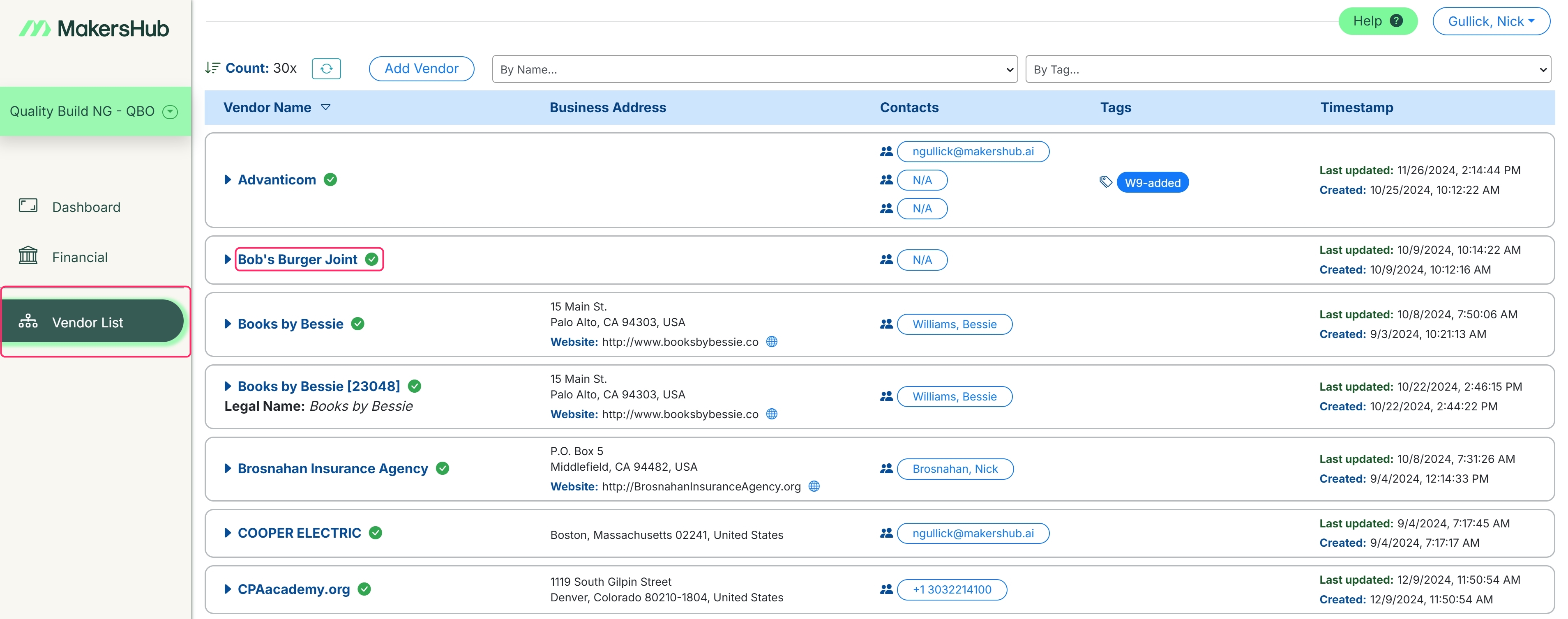Viewport: 1568px width, 619px height.
Task: Open the globe icon for Brosnahan Insurance website
Action: [814, 486]
